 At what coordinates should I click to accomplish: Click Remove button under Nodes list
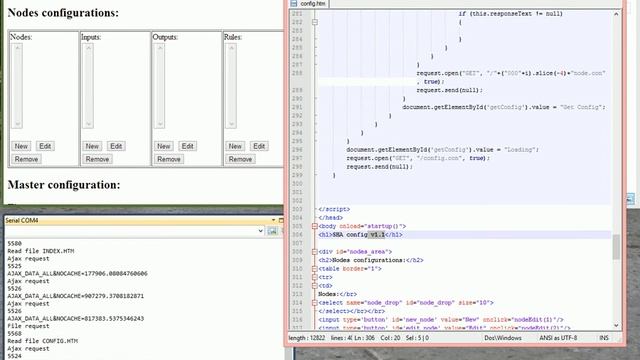pos(27,159)
